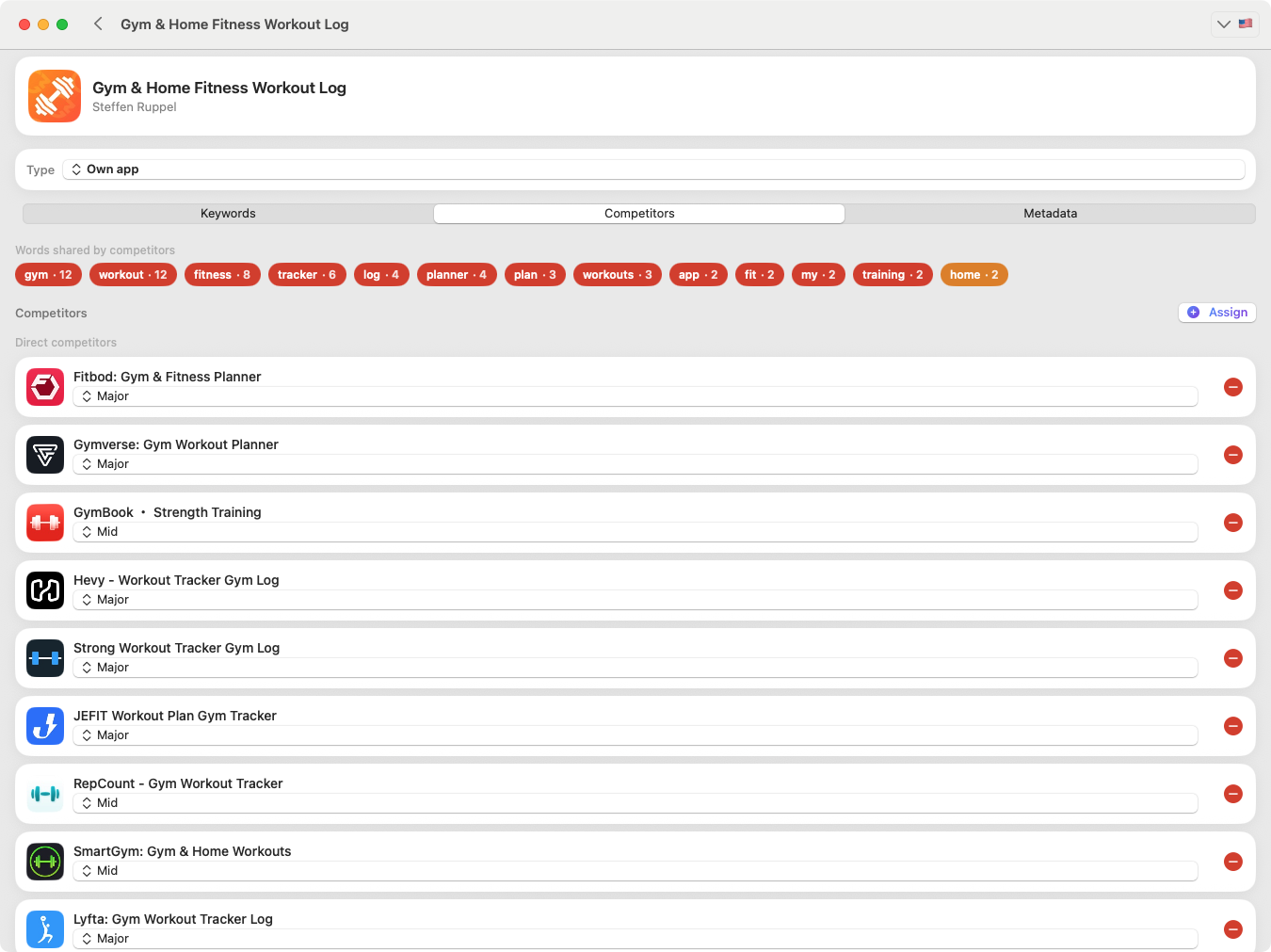Image resolution: width=1271 pixels, height=952 pixels.
Task: Click the 'workout · 12' word tag
Action: click(x=133, y=275)
